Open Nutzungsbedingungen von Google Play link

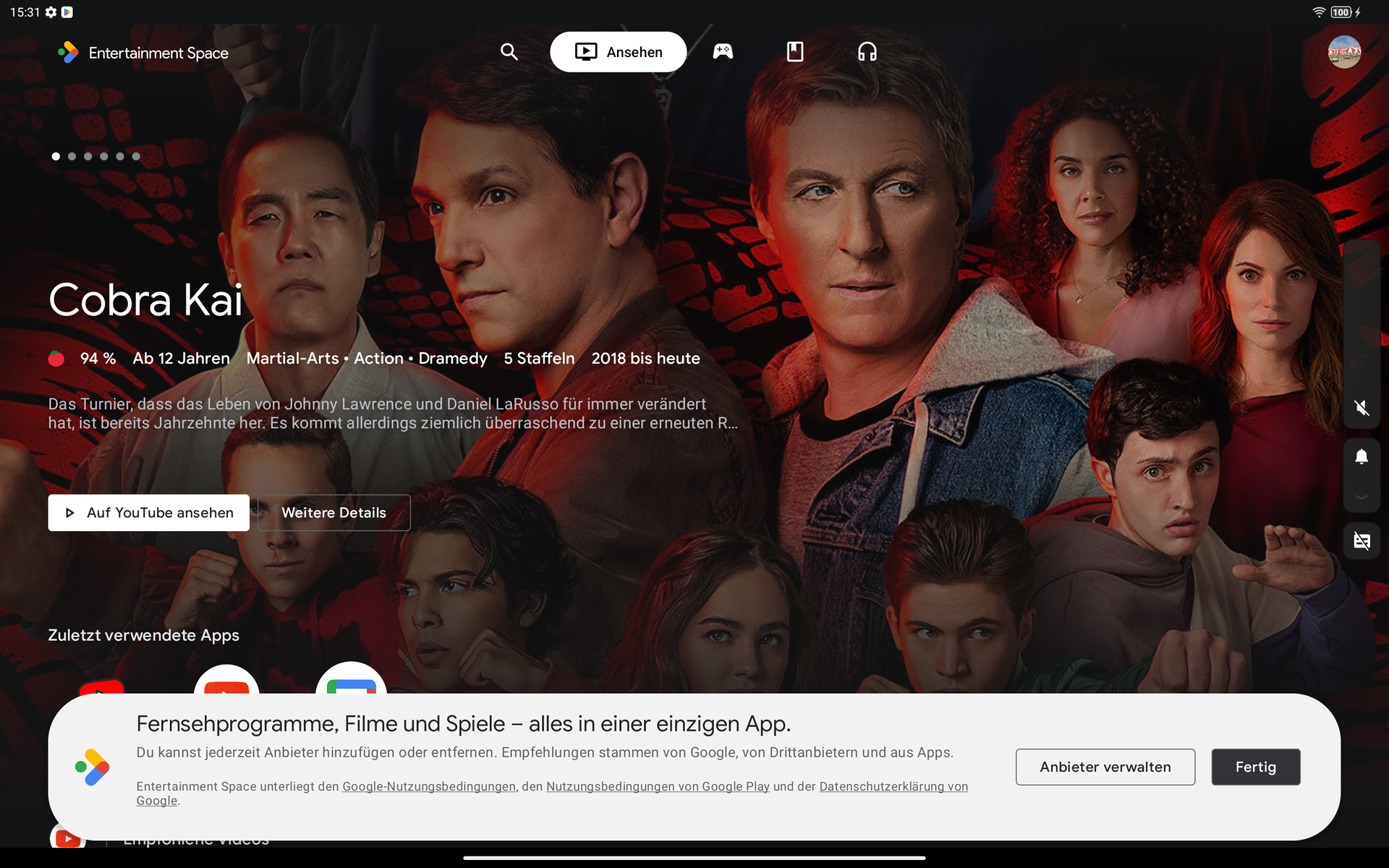(x=657, y=786)
